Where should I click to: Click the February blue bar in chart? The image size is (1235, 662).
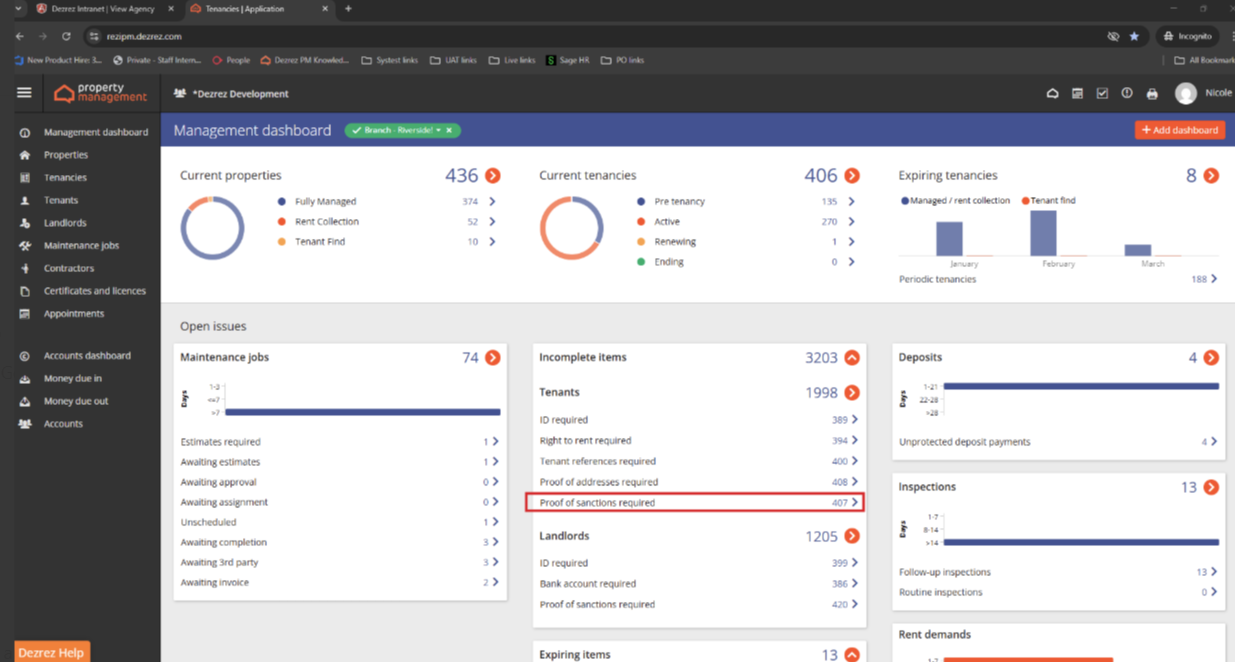[1043, 234]
